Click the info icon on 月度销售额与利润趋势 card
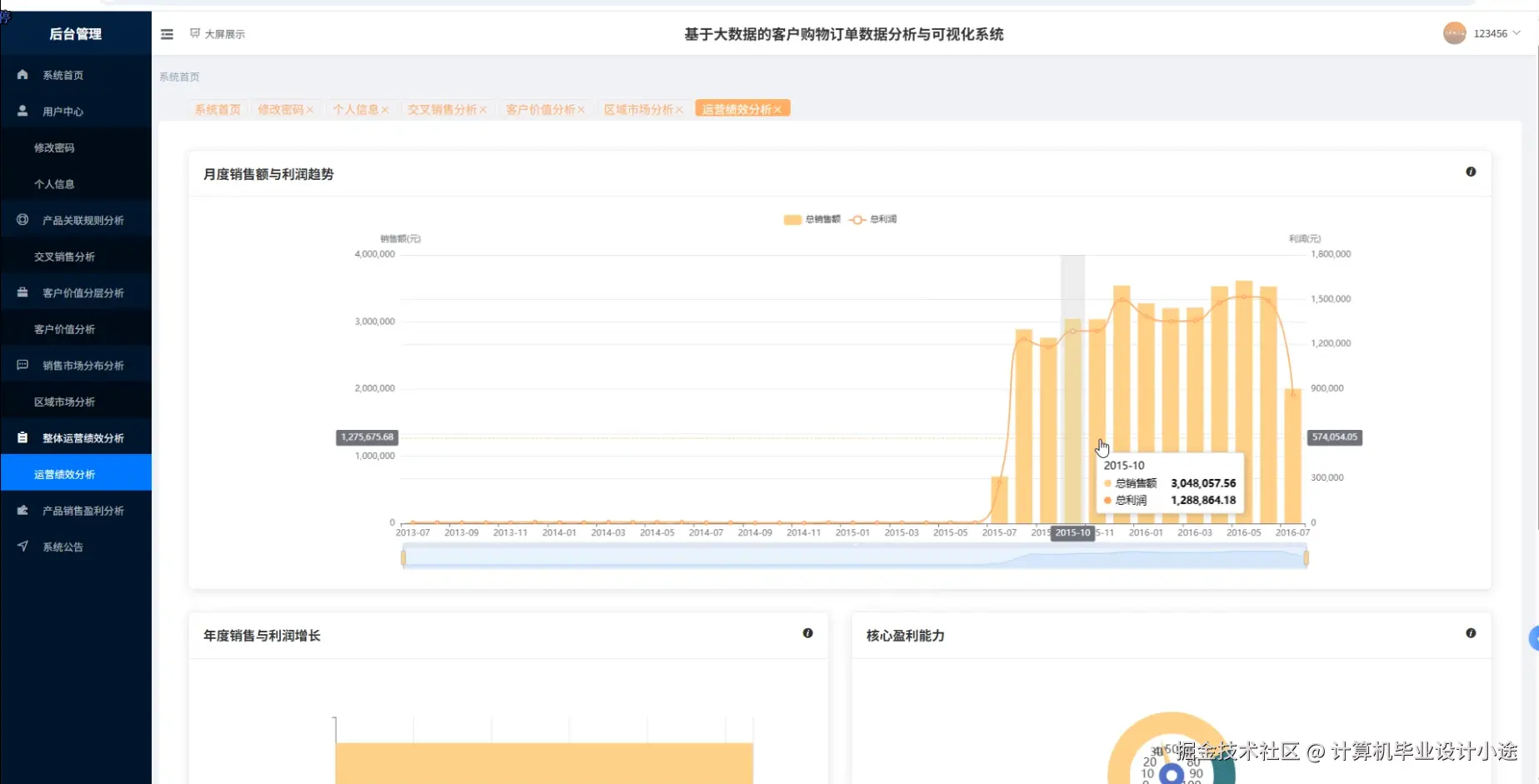 point(1471,172)
